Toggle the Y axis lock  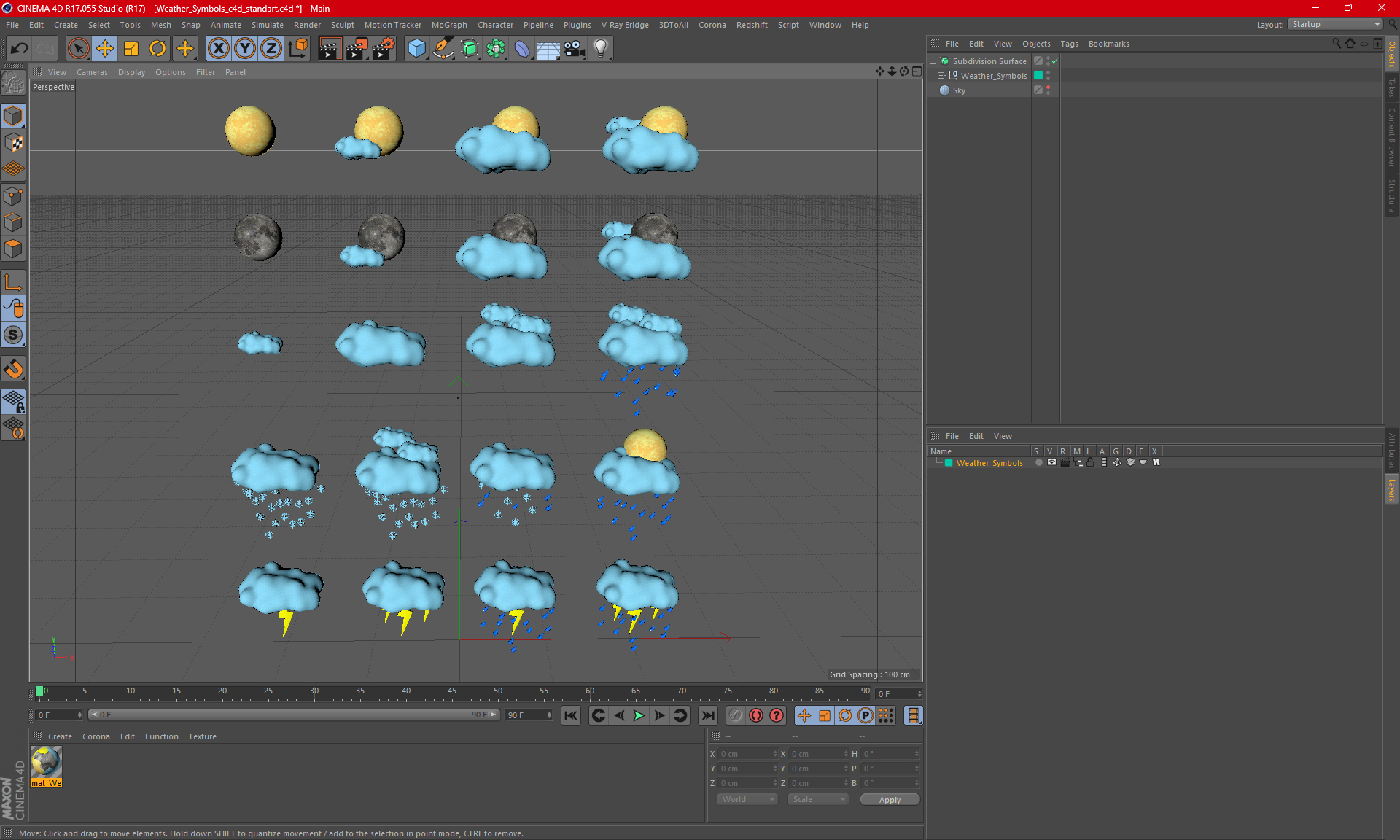coord(245,48)
